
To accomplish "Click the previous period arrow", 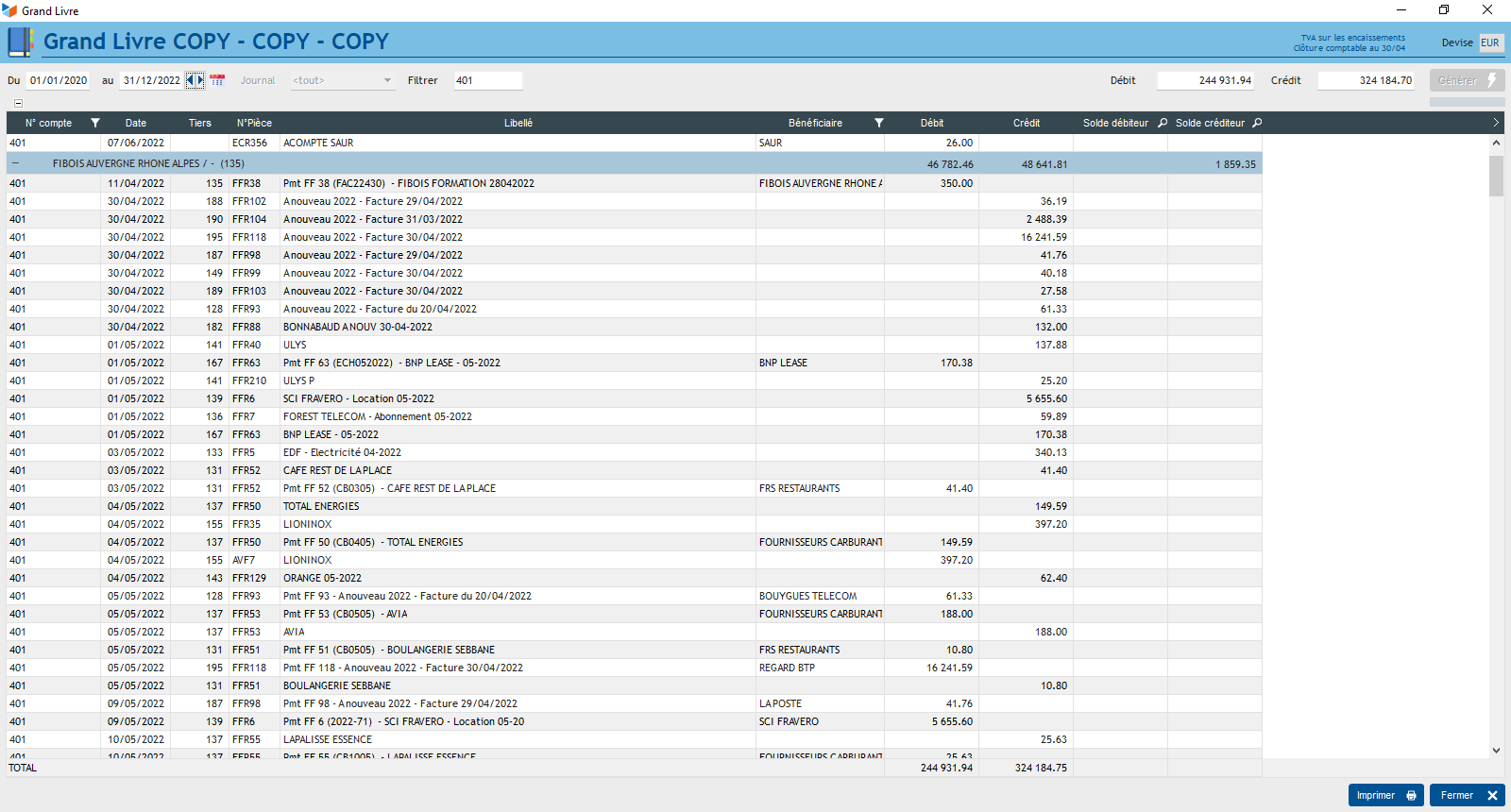I will click(190, 80).
